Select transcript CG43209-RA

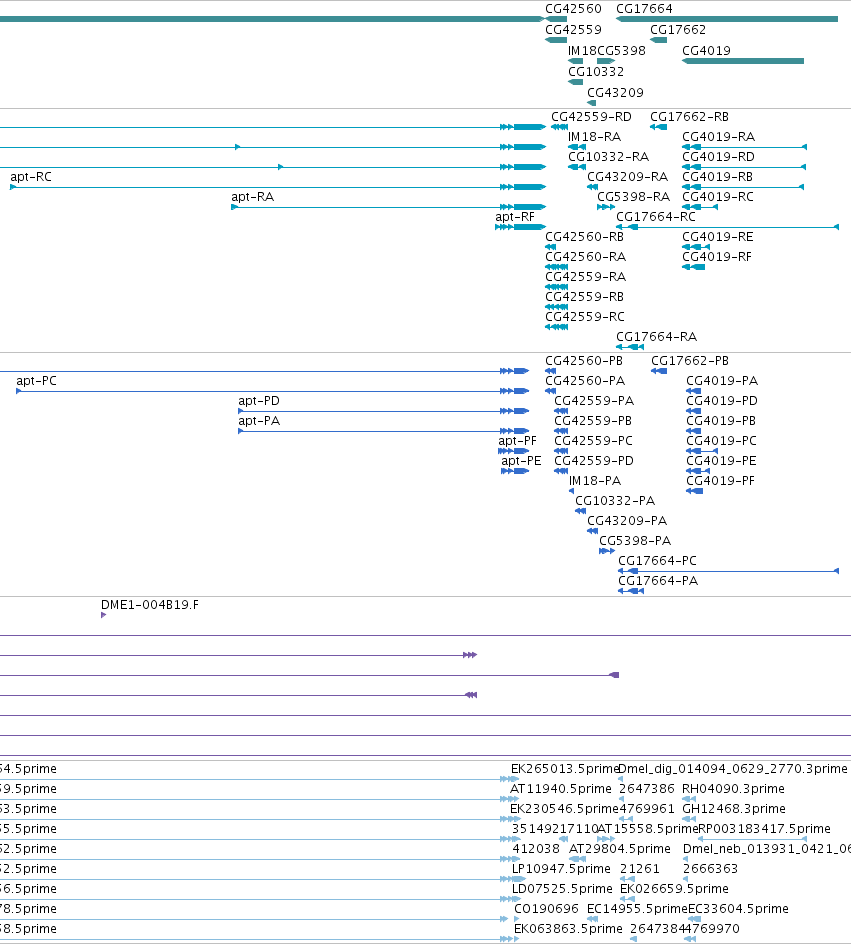click(627, 176)
